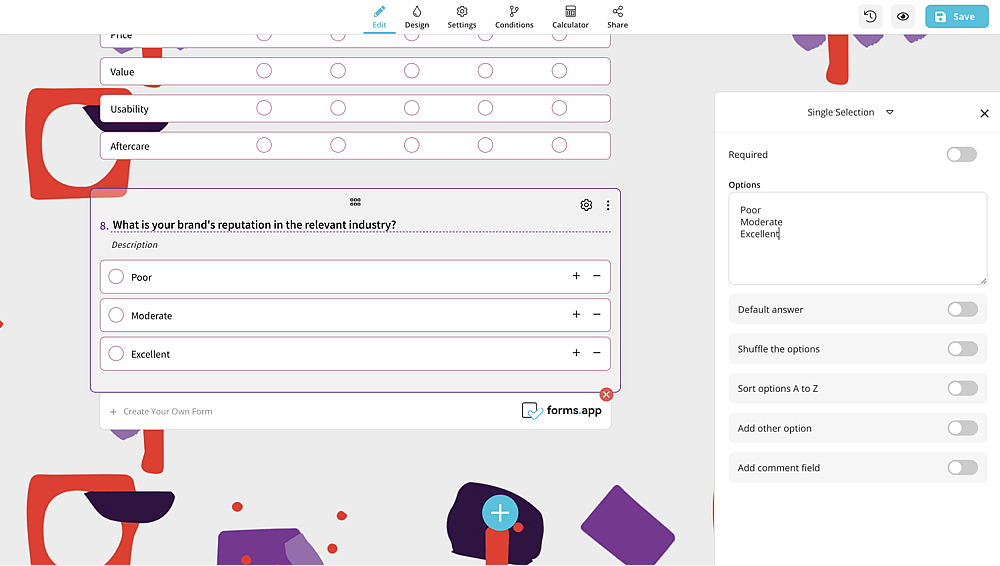Click the Aftercare row label
Image resolution: width=1000 pixels, height=566 pixels.
[x=129, y=146]
